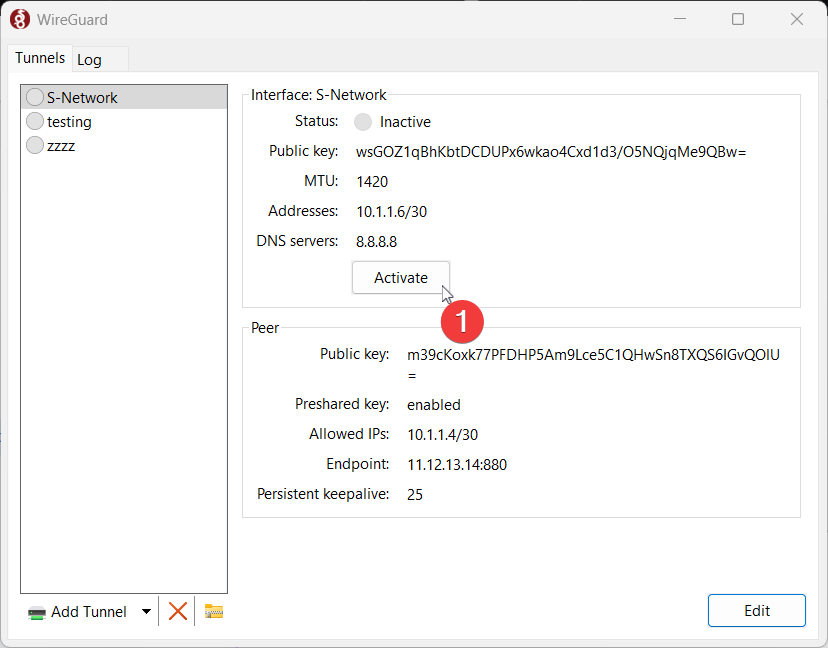Click the WireGuard app logo icon

[x=20, y=20]
